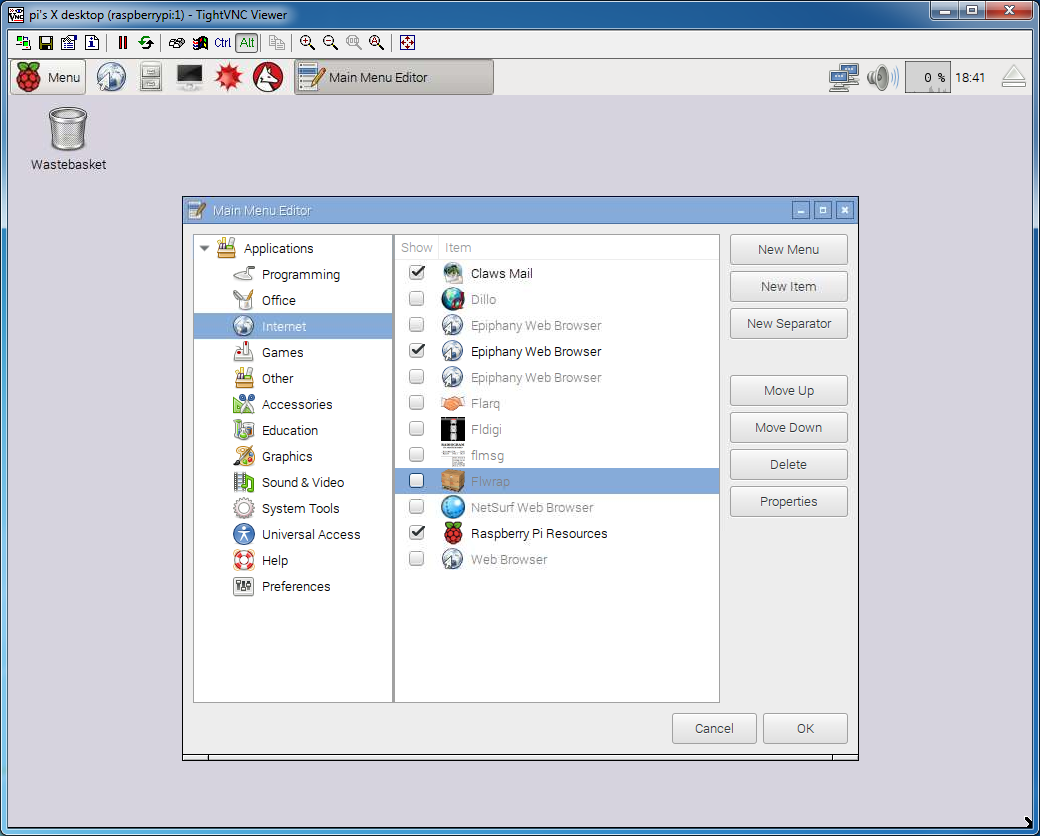Click the New Separator button
Screen dimensions: 1040x836
[789, 324]
